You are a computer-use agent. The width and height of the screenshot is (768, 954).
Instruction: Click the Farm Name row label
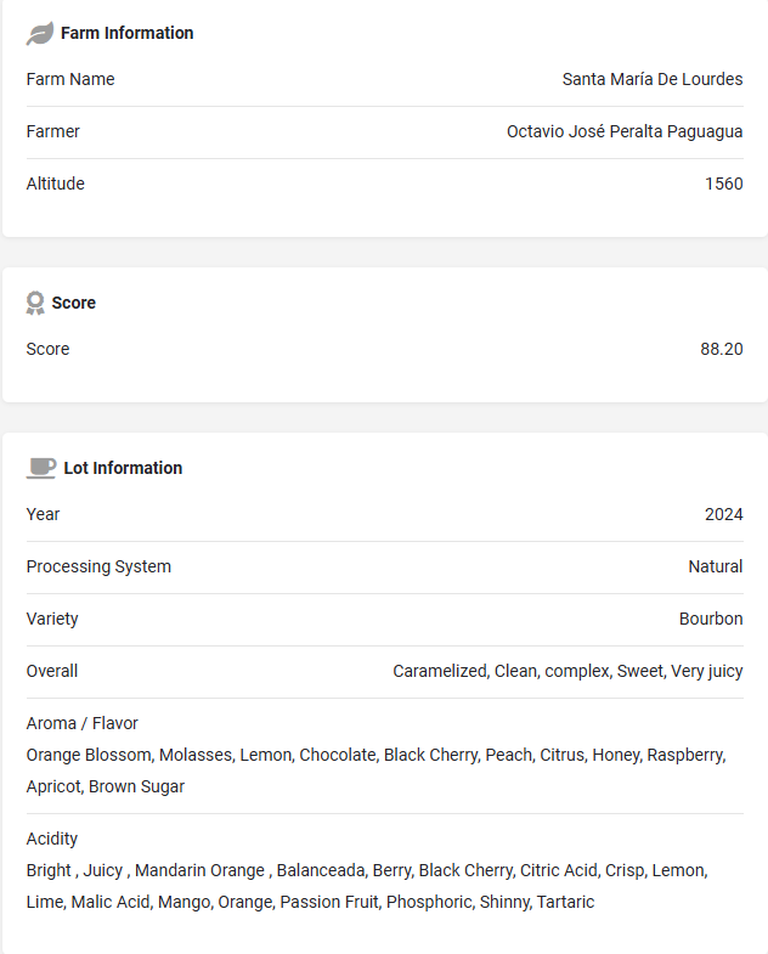(x=71, y=79)
